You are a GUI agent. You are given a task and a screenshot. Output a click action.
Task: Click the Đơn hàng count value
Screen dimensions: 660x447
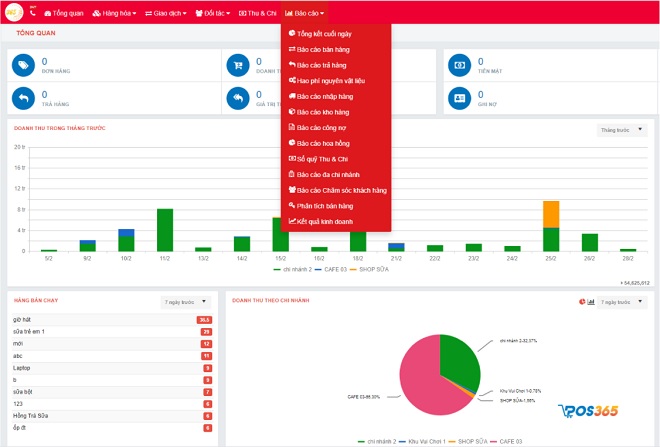(44, 61)
